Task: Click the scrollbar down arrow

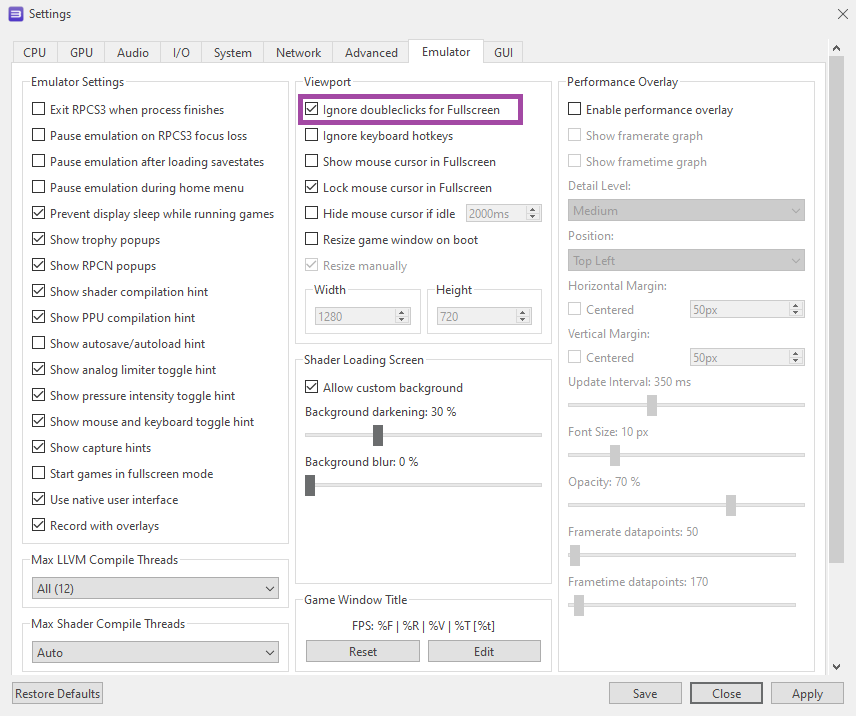Action: [x=837, y=666]
